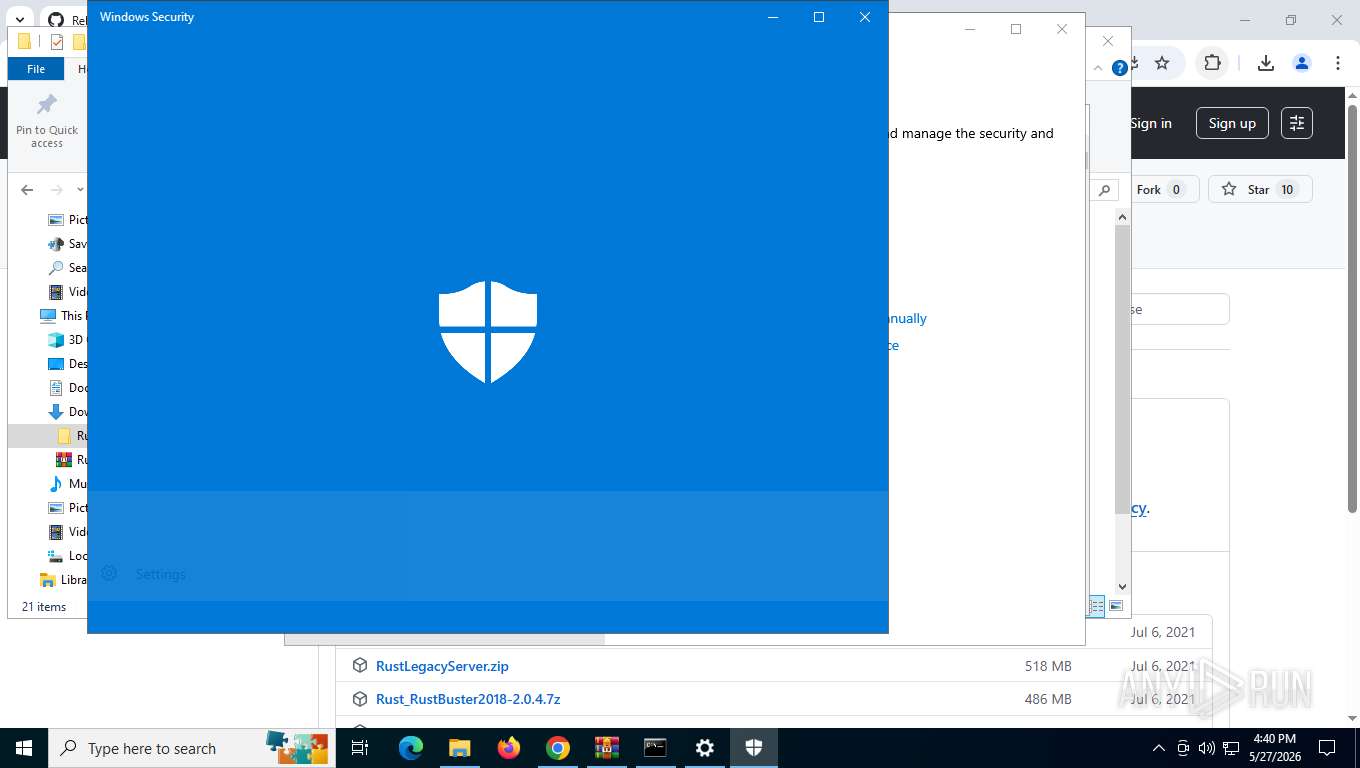Click the search magnifier in the Explorer window
Viewport: 1360px width, 768px height.
(x=1104, y=189)
